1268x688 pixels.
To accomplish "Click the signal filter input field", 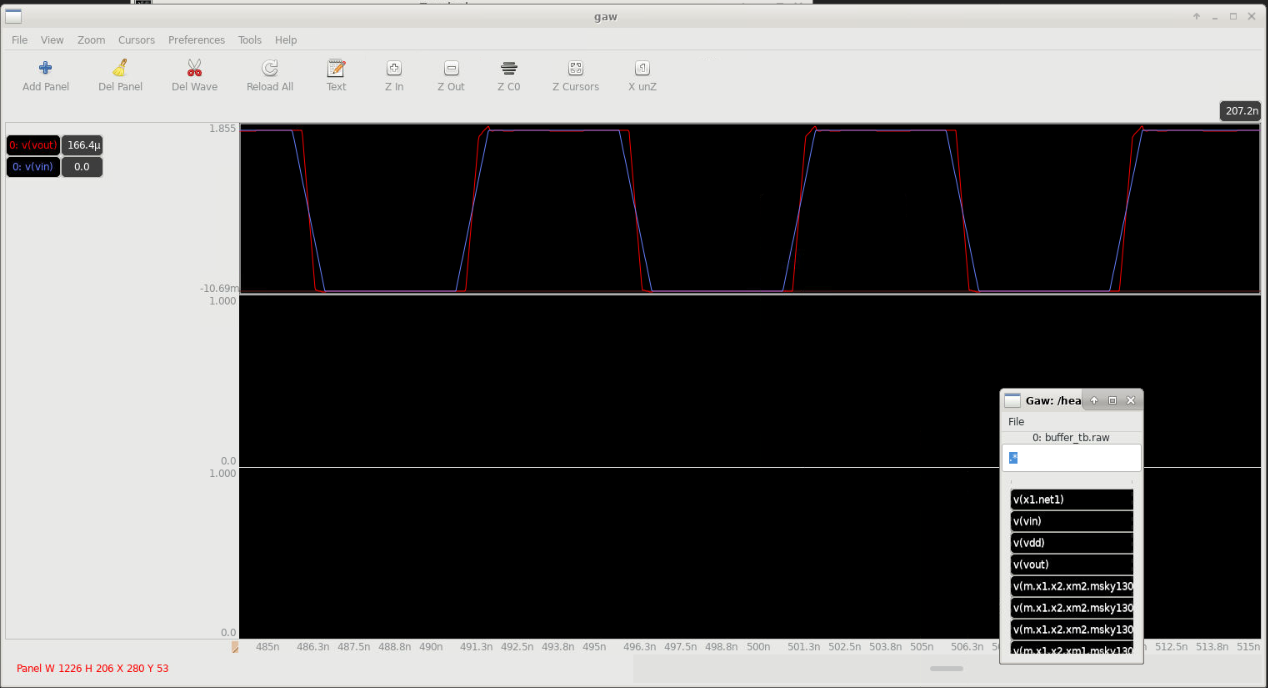I will pos(1071,458).
